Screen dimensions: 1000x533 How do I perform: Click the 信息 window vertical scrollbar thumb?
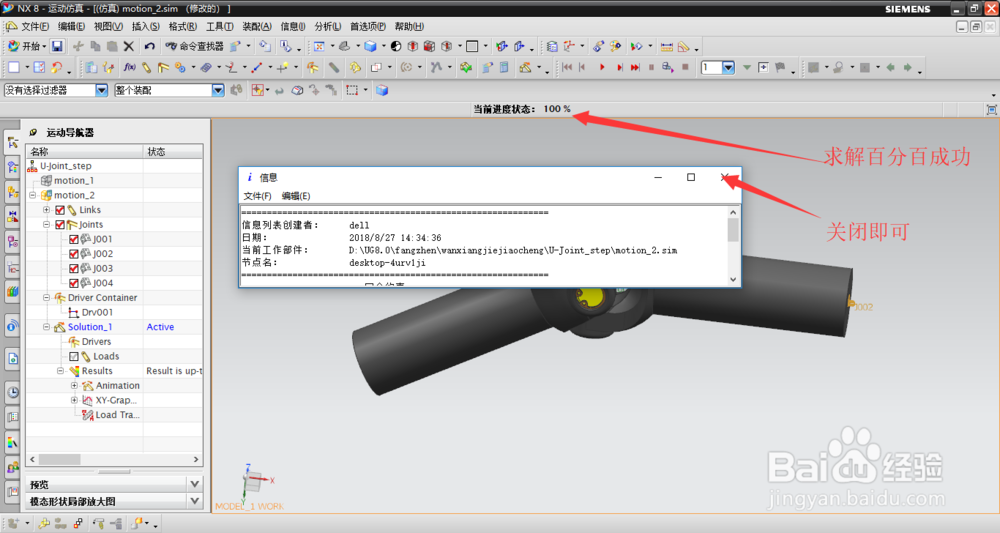733,230
